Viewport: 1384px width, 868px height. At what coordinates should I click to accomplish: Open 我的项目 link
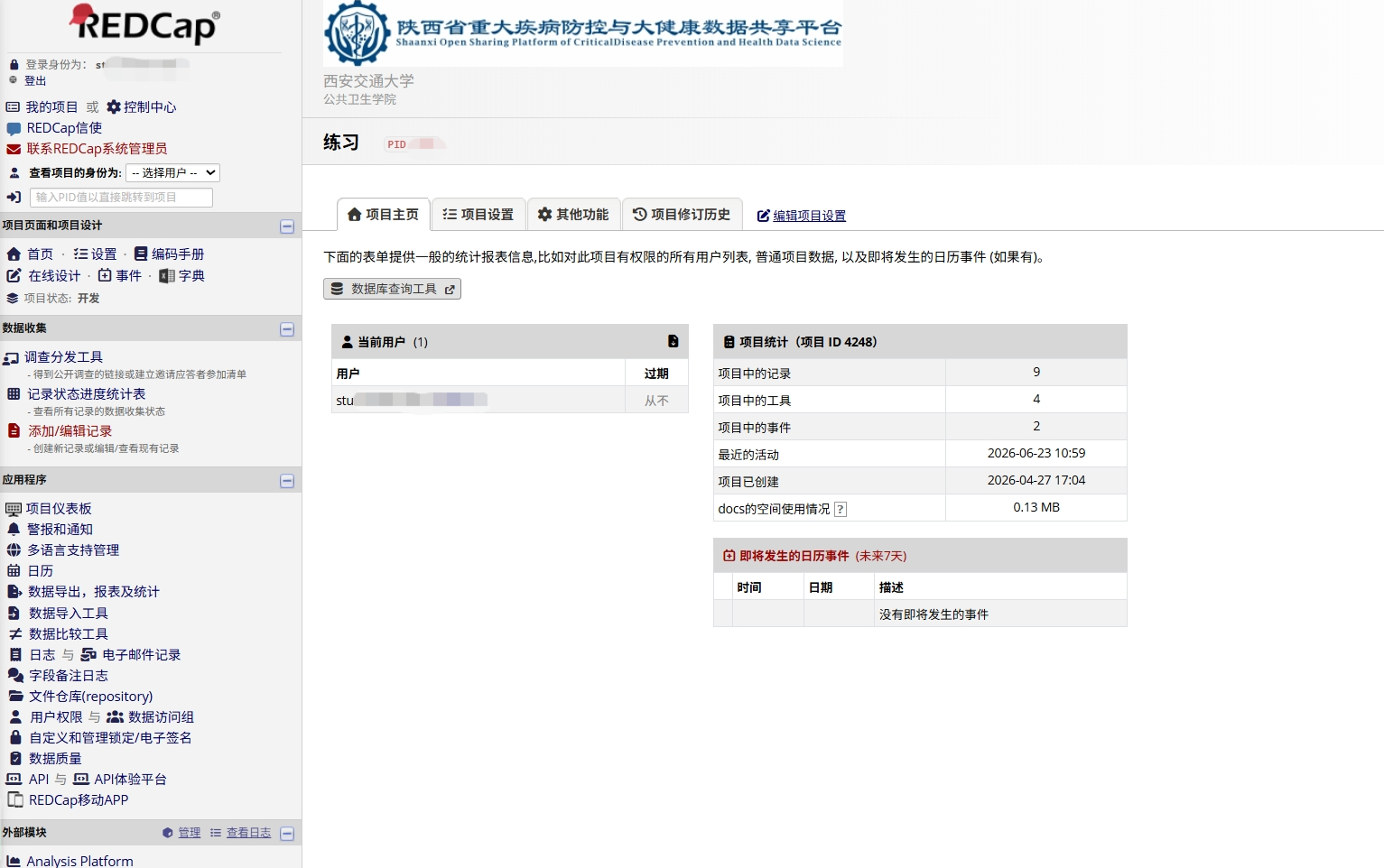pyautogui.click(x=51, y=106)
